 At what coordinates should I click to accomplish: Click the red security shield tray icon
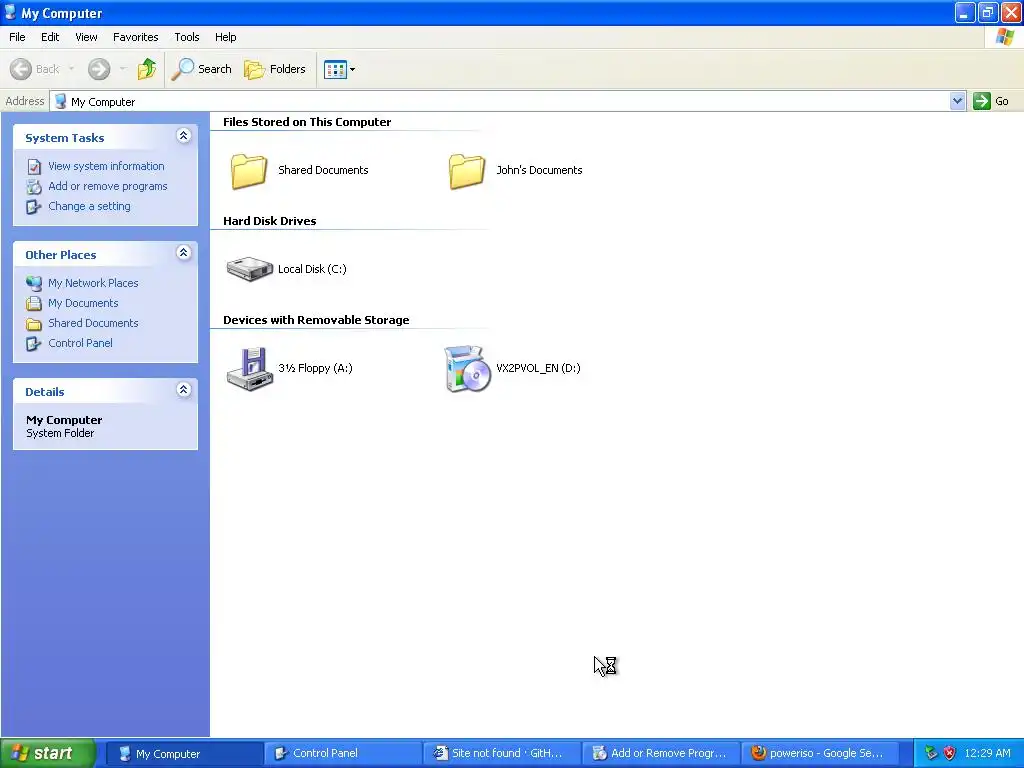click(x=950, y=754)
